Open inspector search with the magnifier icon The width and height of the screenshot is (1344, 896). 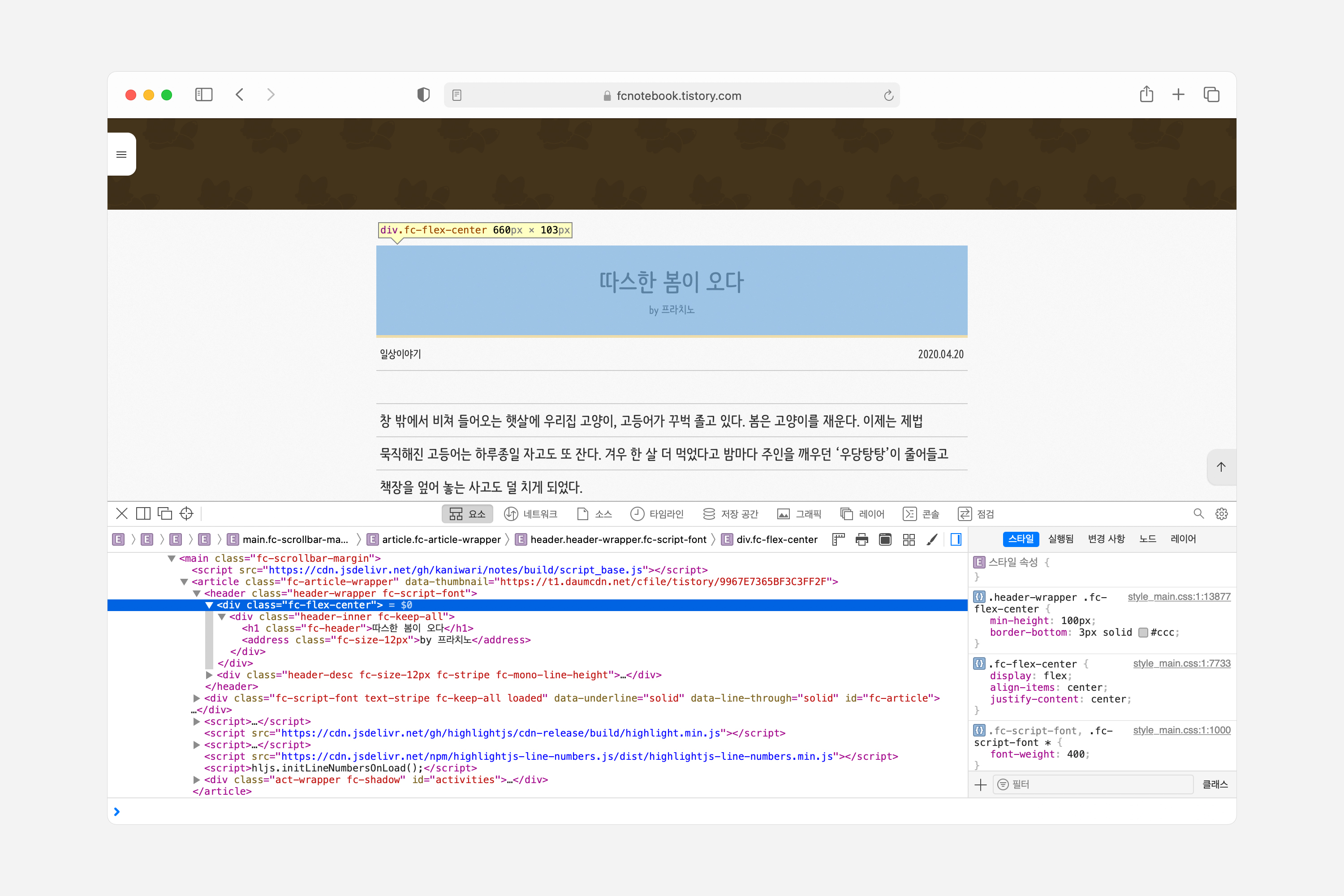(x=1199, y=513)
